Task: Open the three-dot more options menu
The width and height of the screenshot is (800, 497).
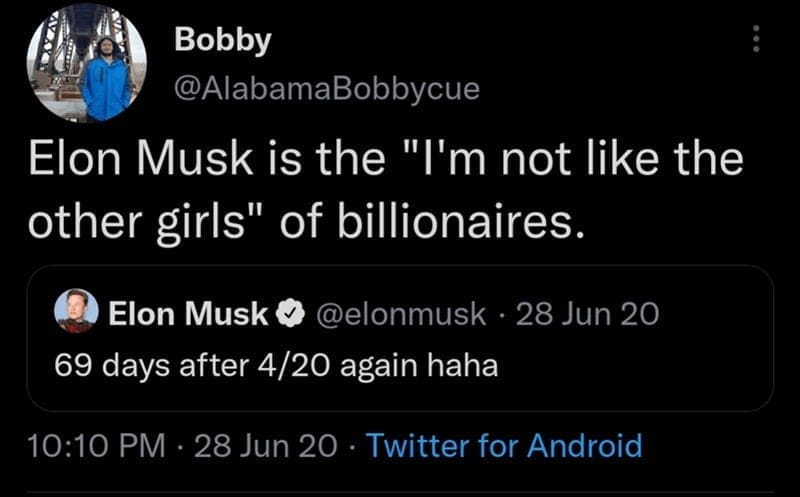Action: [756, 39]
